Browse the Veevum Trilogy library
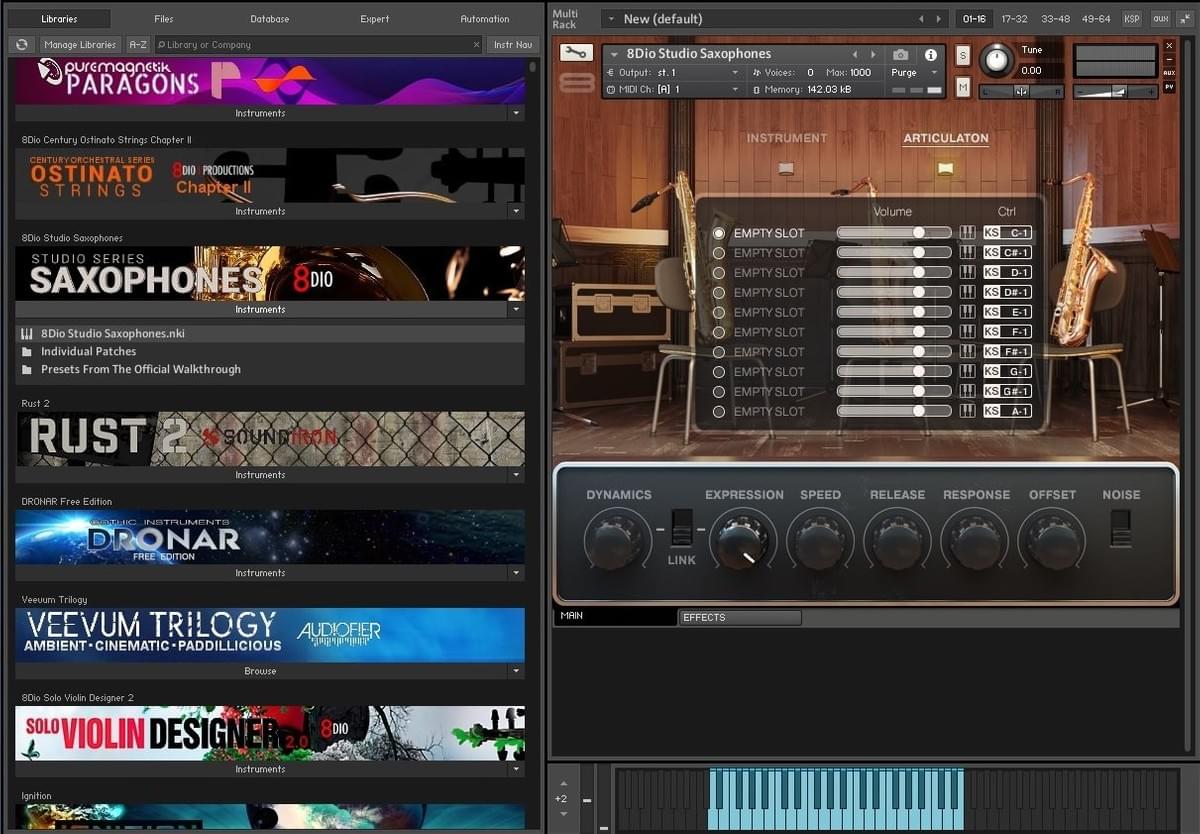This screenshot has width=1200, height=834. (260, 671)
